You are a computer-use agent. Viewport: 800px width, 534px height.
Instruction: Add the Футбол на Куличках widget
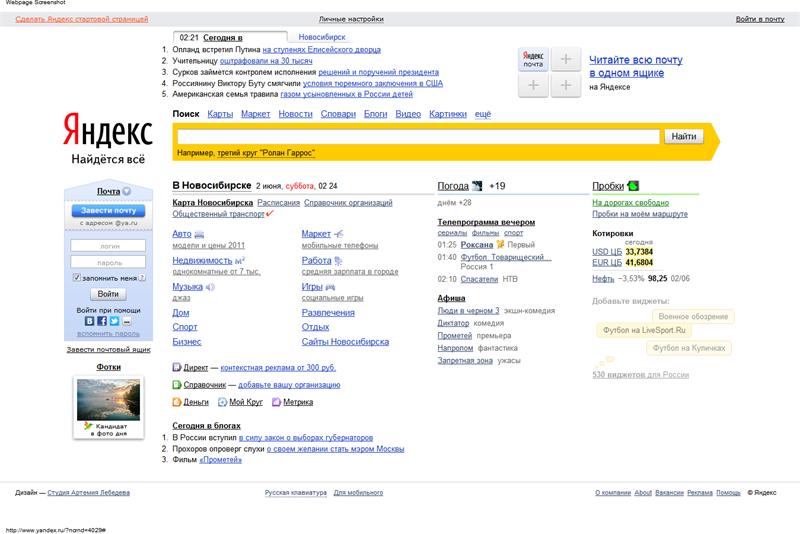click(x=689, y=348)
